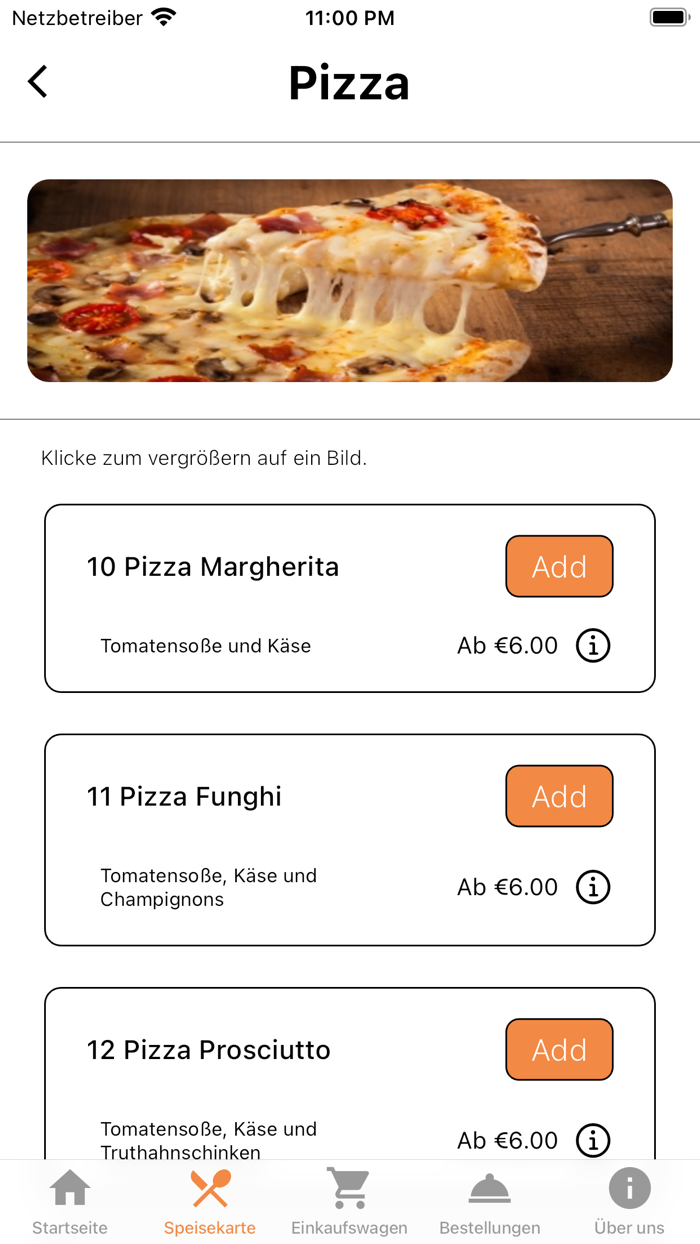The height and width of the screenshot is (1244, 700).
Task: Enlarge the pizza header image
Action: point(350,280)
